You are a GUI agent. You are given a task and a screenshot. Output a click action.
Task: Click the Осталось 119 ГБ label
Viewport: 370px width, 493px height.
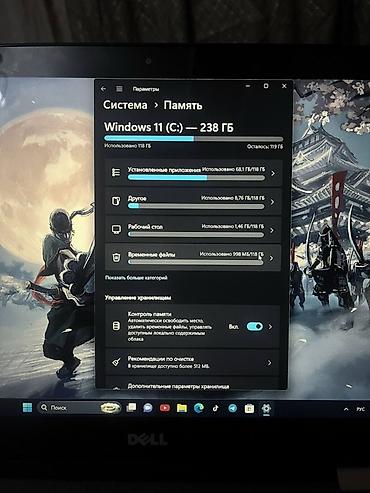pos(265,146)
